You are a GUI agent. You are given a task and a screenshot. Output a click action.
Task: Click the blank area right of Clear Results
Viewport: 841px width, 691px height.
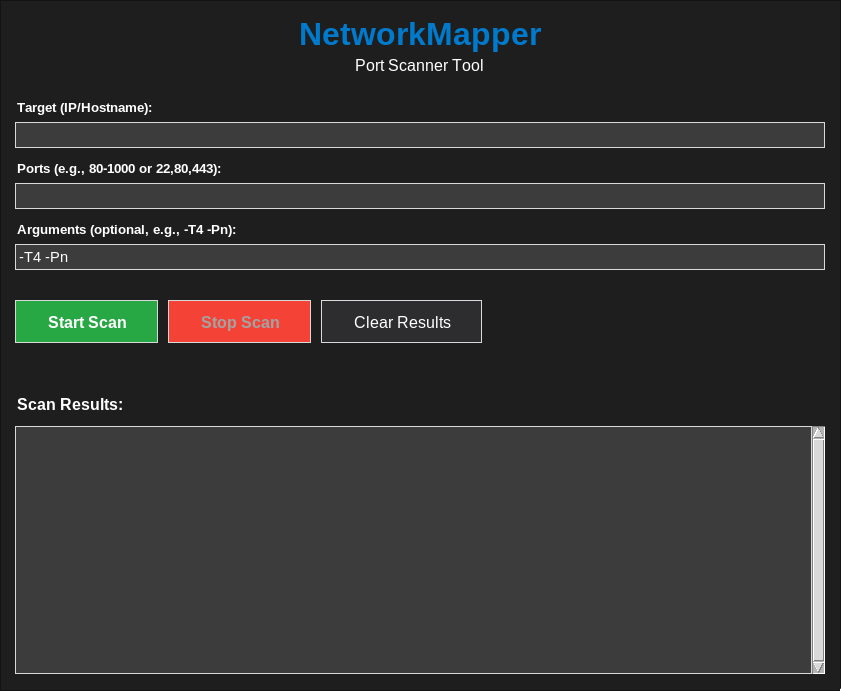[x=650, y=322]
